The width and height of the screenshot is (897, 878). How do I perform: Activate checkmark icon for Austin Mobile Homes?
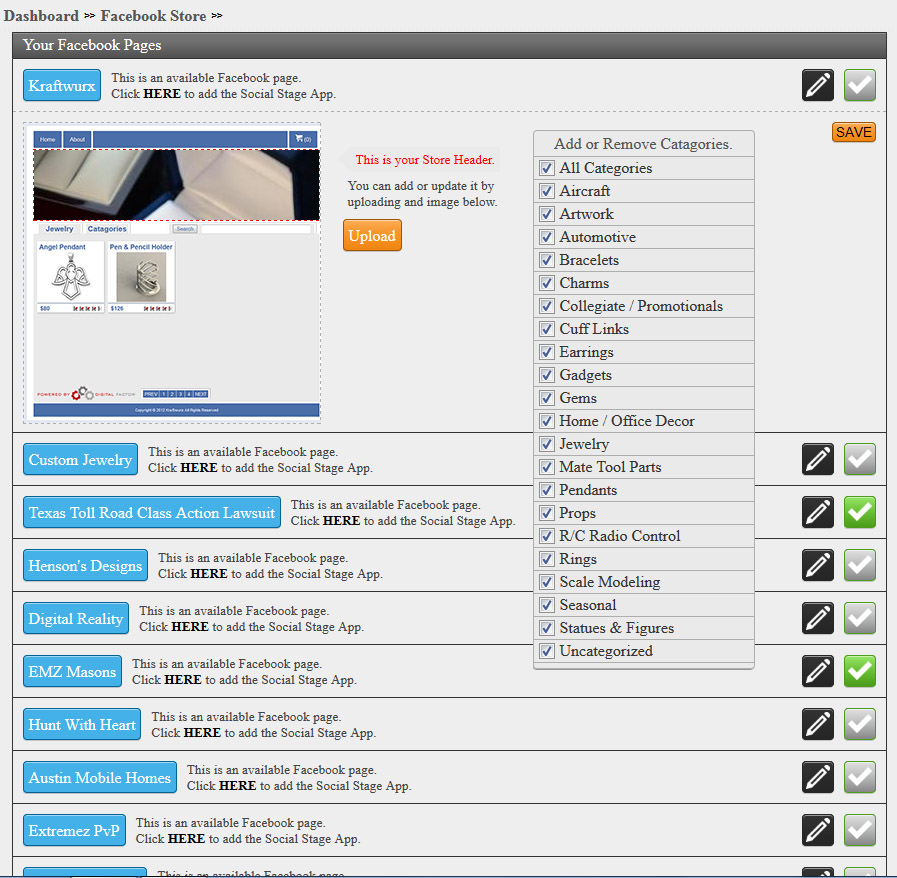coord(860,777)
